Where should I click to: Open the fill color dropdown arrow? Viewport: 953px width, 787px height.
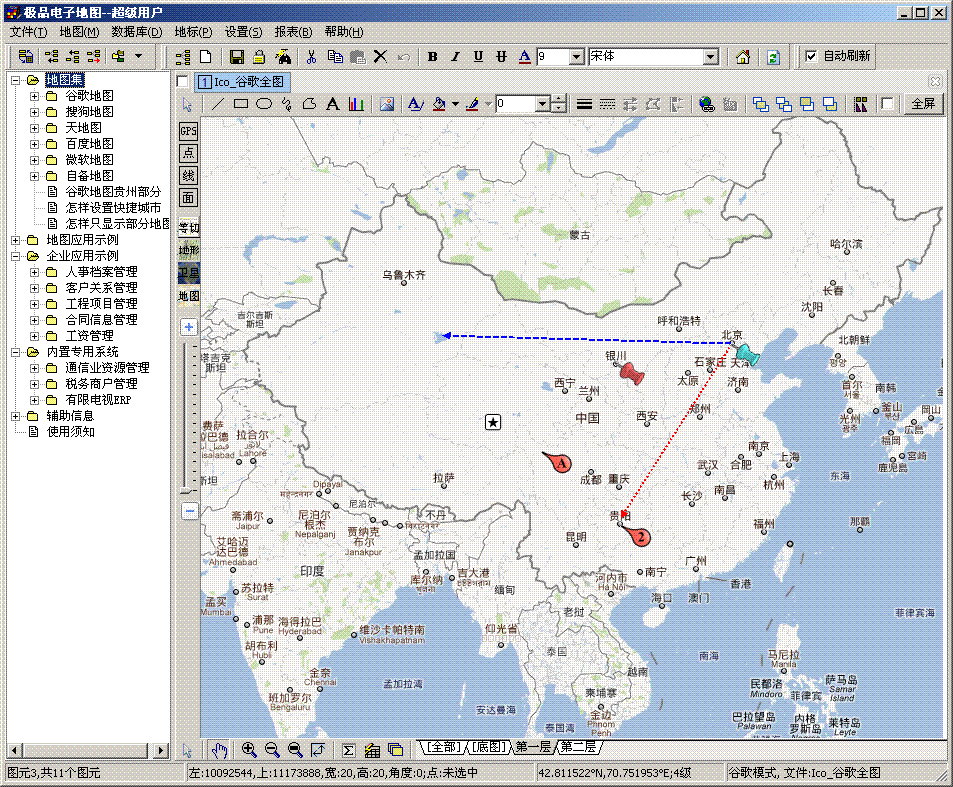455,105
